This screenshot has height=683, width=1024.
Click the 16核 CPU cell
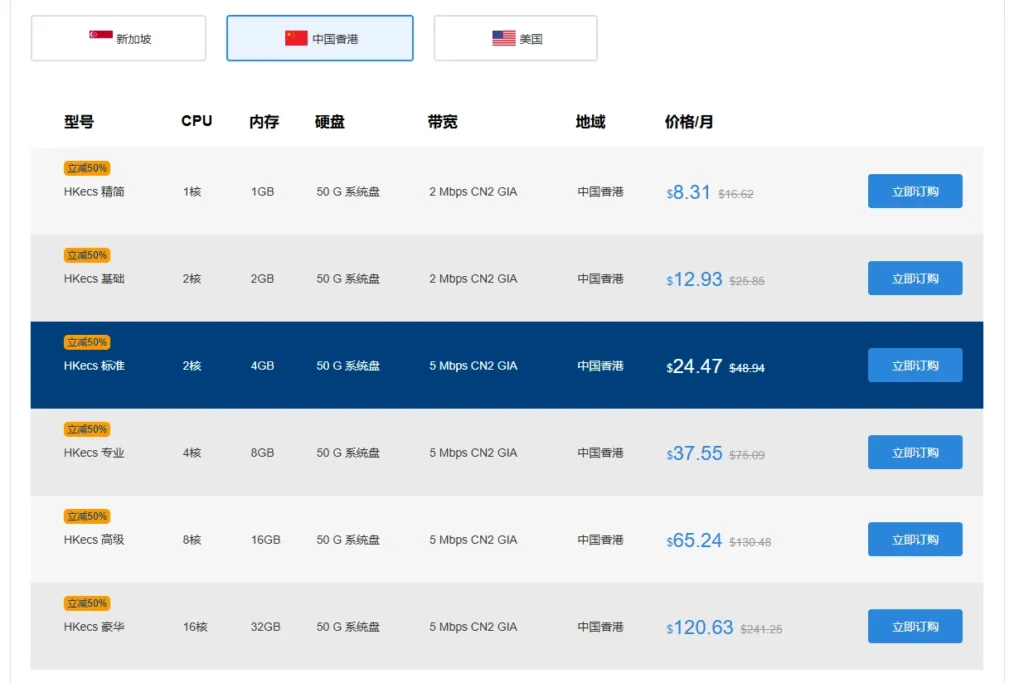coord(195,627)
